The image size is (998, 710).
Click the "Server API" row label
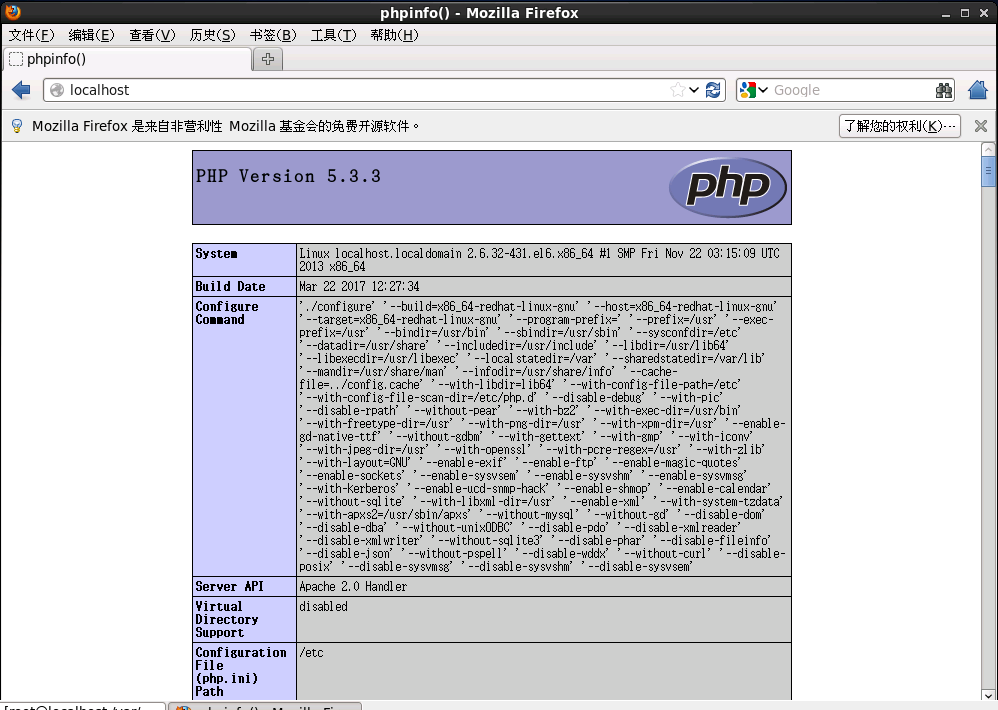click(x=229, y=587)
